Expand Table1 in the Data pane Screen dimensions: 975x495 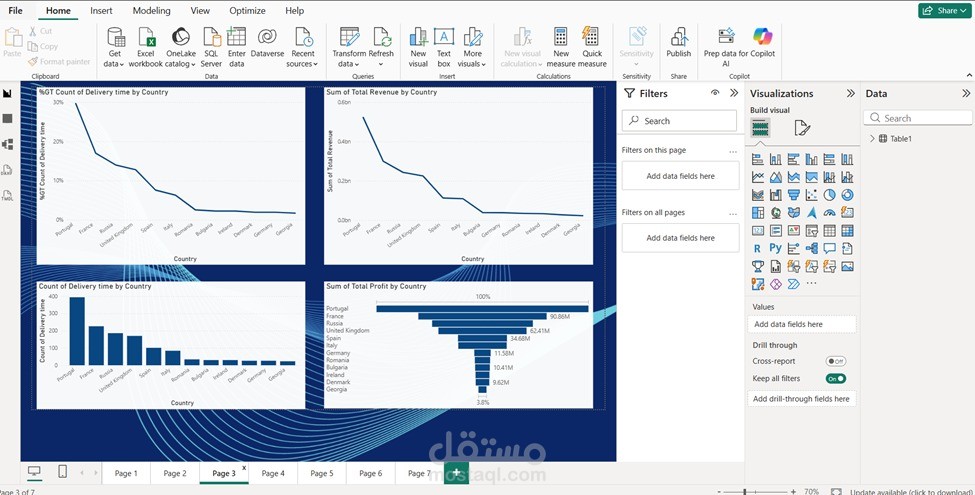coord(872,139)
